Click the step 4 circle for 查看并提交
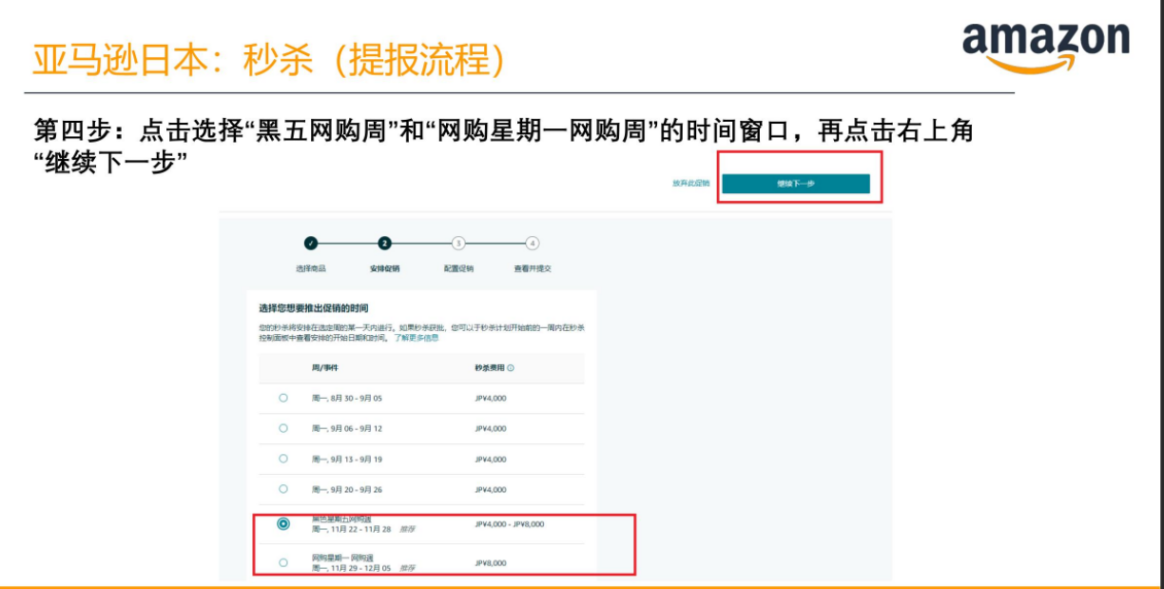1164x589 pixels. [531, 242]
